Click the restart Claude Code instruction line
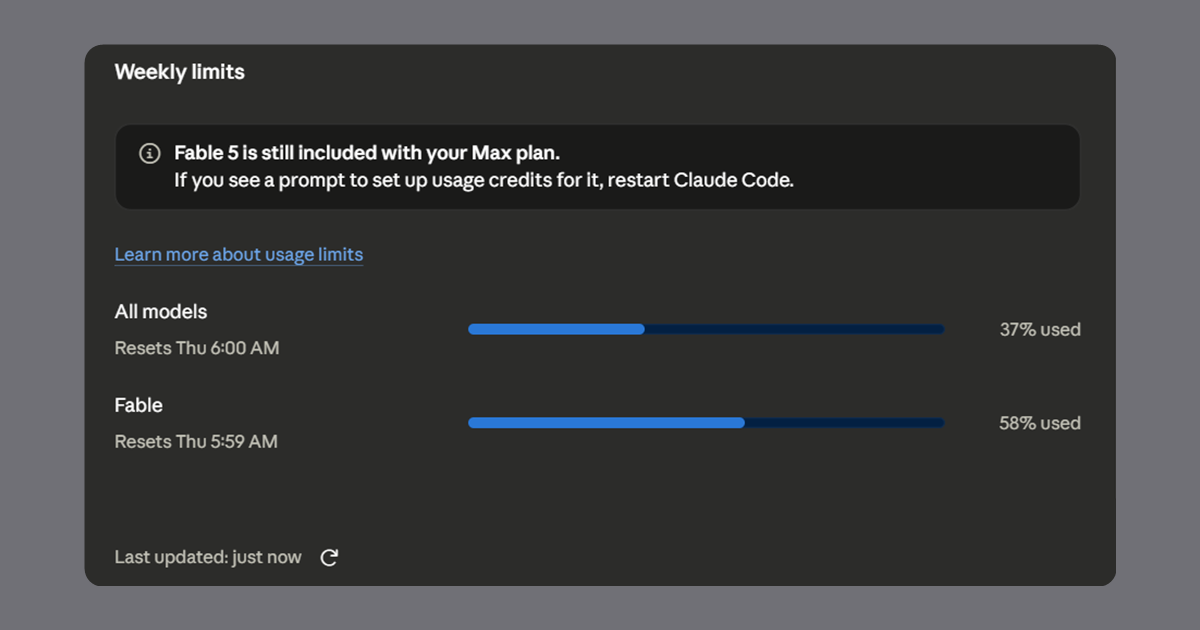The image size is (1200, 630). 484,182
